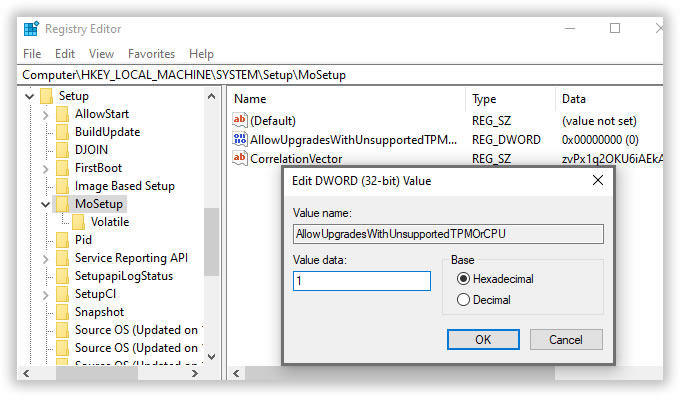Screen dimensions: 680x397
Task: Click the SetupCI folder icon
Action: 62,294
